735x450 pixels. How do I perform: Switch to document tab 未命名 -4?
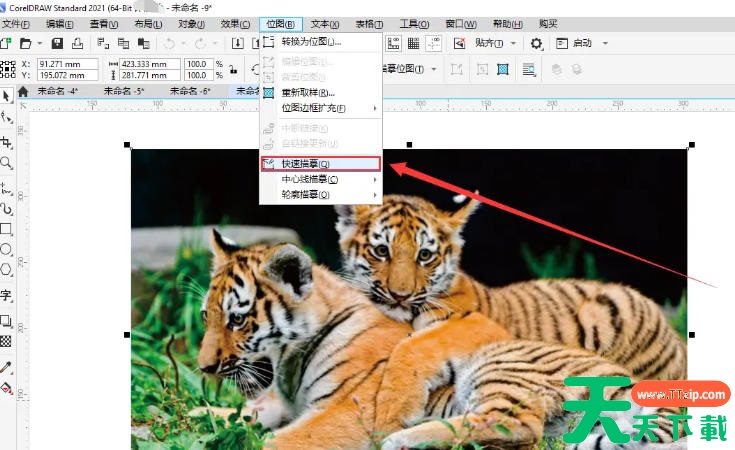[x=57, y=91]
